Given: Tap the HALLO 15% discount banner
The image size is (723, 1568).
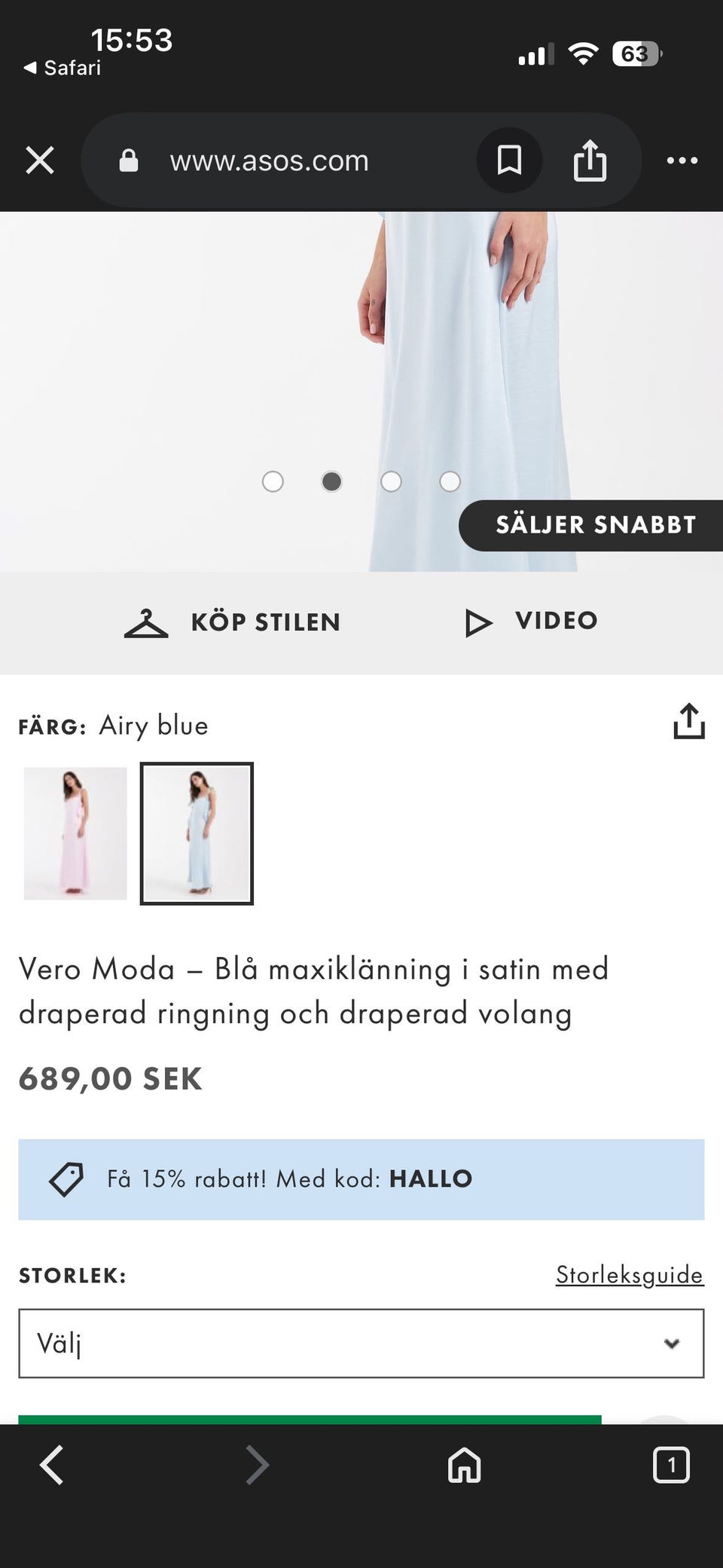Looking at the screenshot, I should (x=361, y=1179).
